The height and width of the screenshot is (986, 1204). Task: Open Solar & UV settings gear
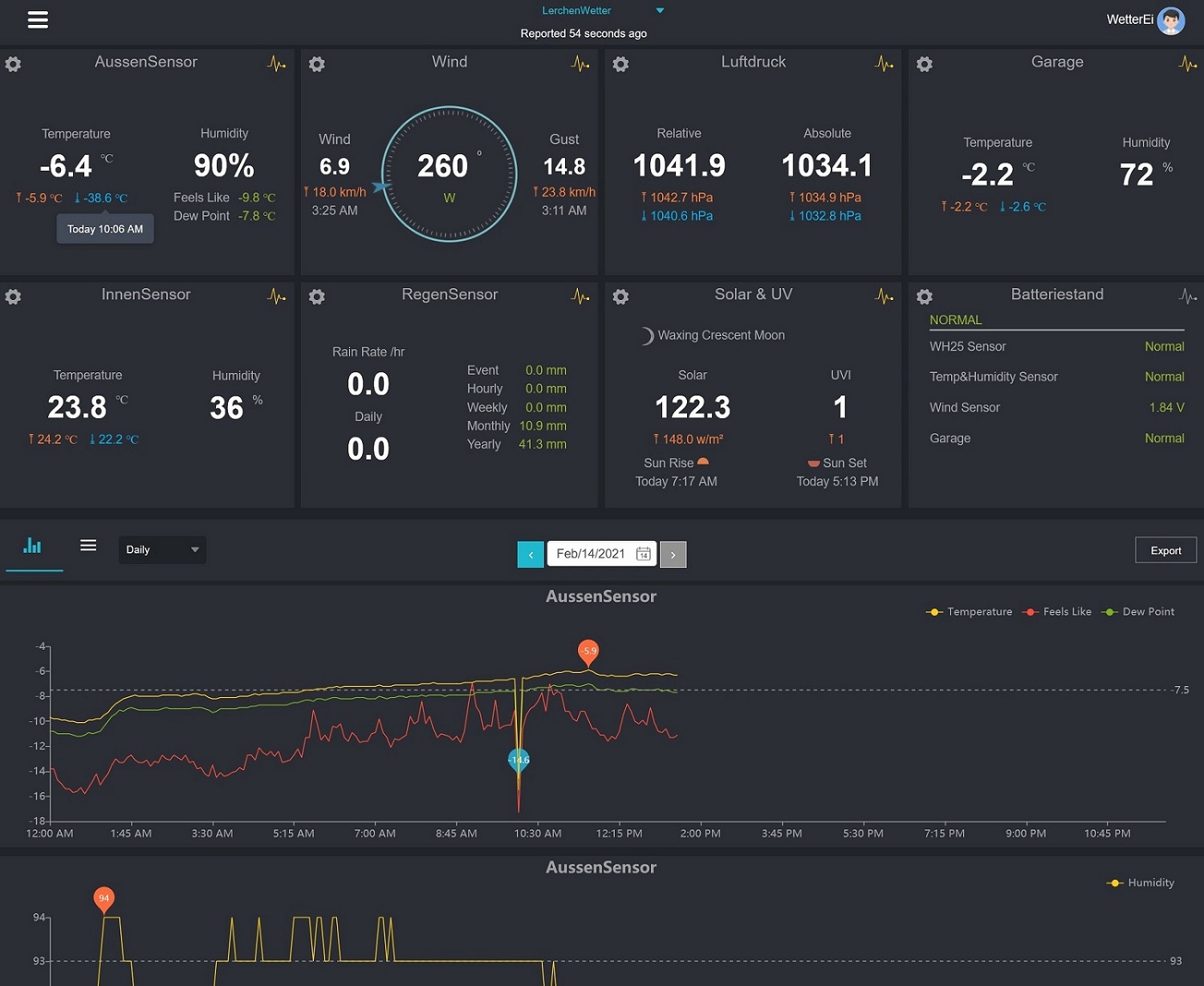click(620, 297)
